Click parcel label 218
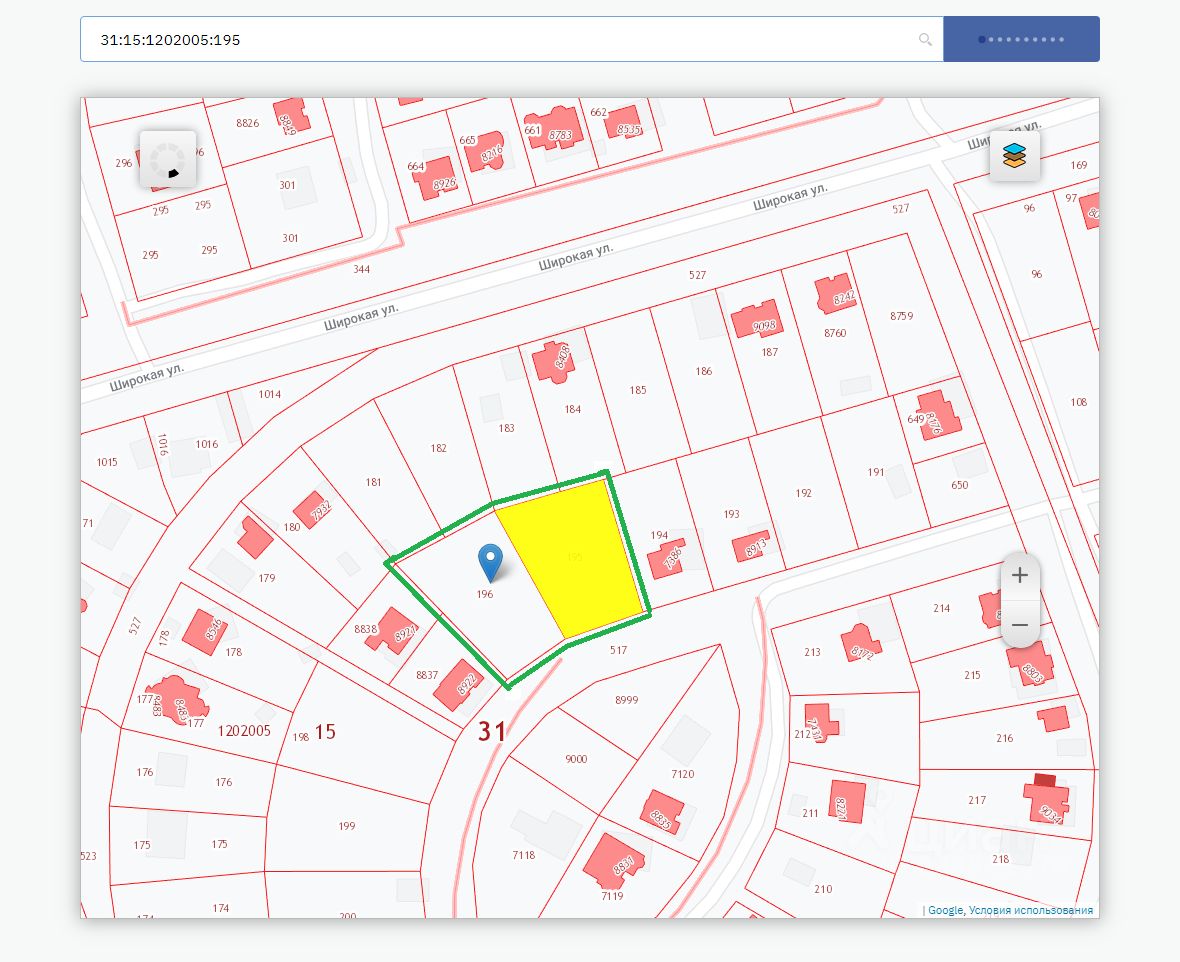 [x=1000, y=859]
